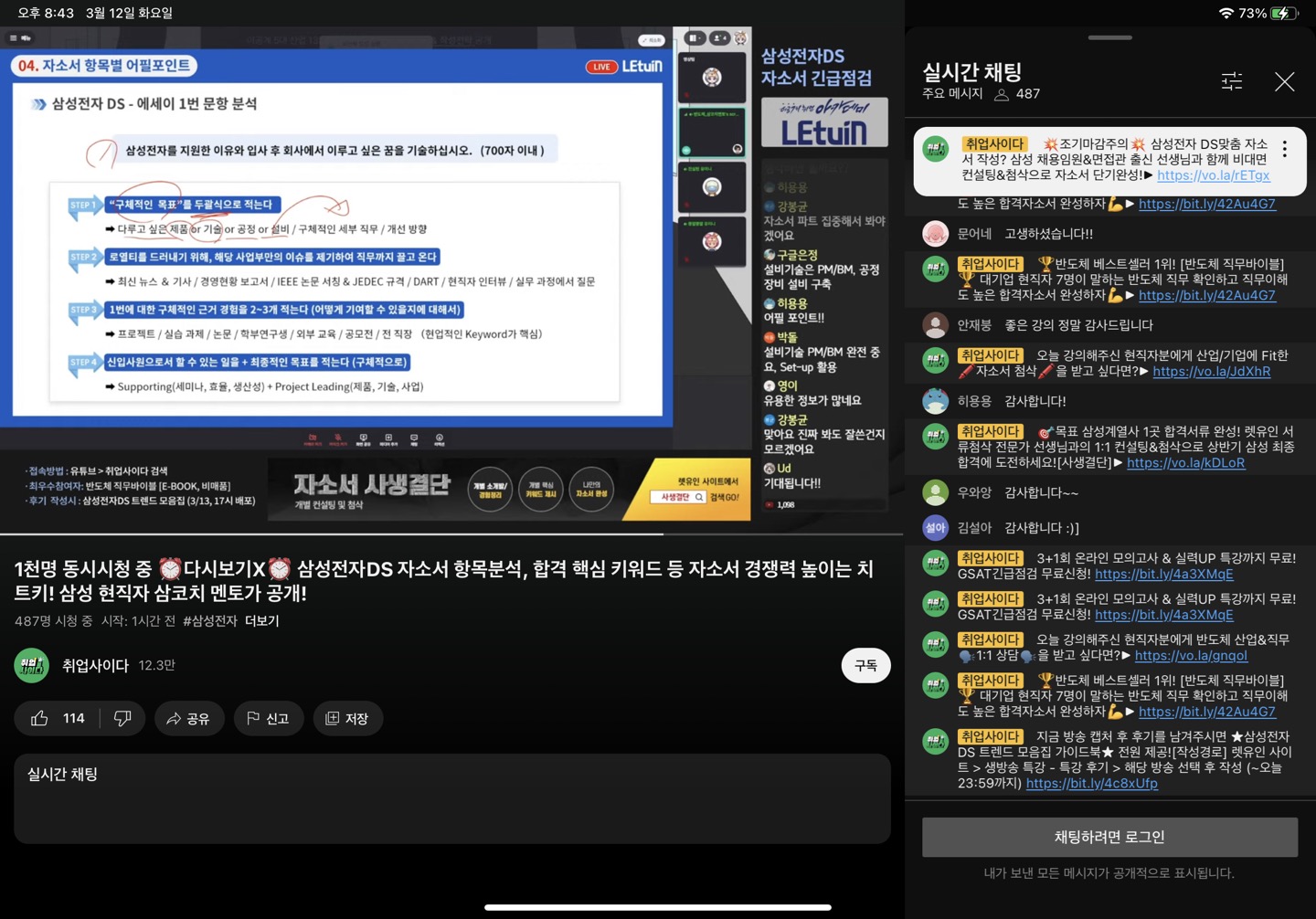The height and width of the screenshot is (919, 1316).
Task: Tap 김설아 purple avatar in chat
Action: pos(935,528)
